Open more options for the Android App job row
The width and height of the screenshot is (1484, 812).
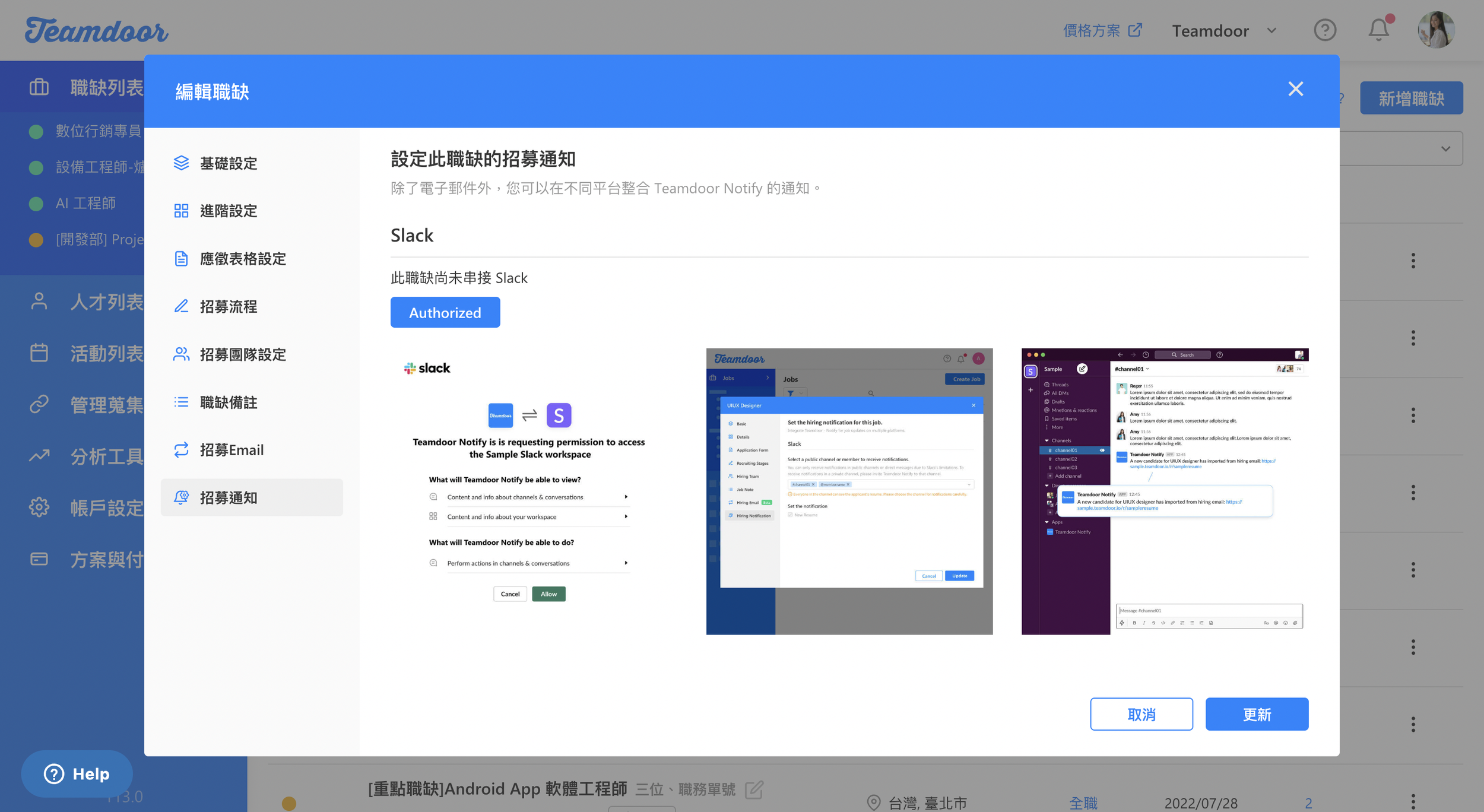(1413, 803)
